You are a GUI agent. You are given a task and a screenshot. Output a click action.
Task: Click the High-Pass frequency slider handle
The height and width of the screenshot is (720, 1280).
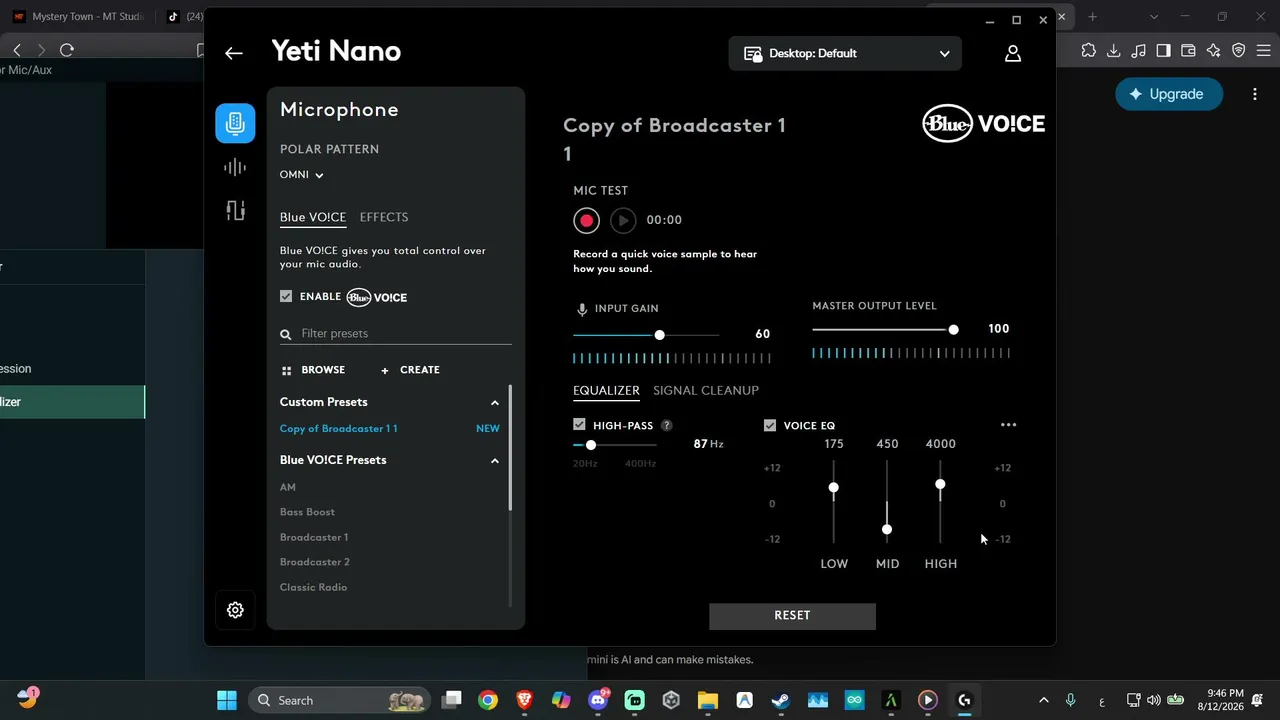click(591, 445)
